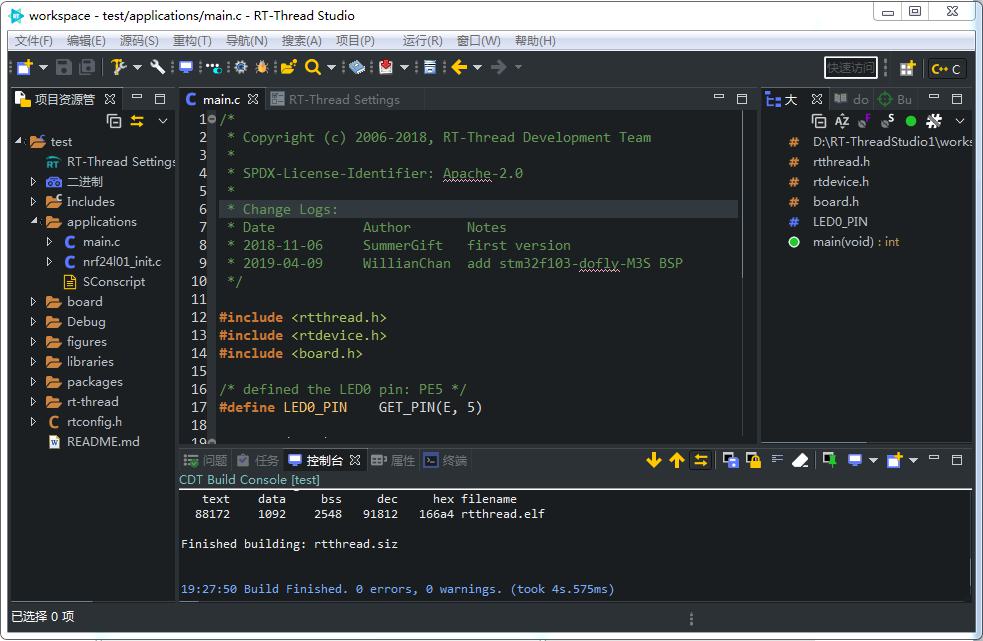This screenshot has width=983, height=641.
Task: Click the 快速访问 quick access field
Action: pyautogui.click(x=851, y=68)
